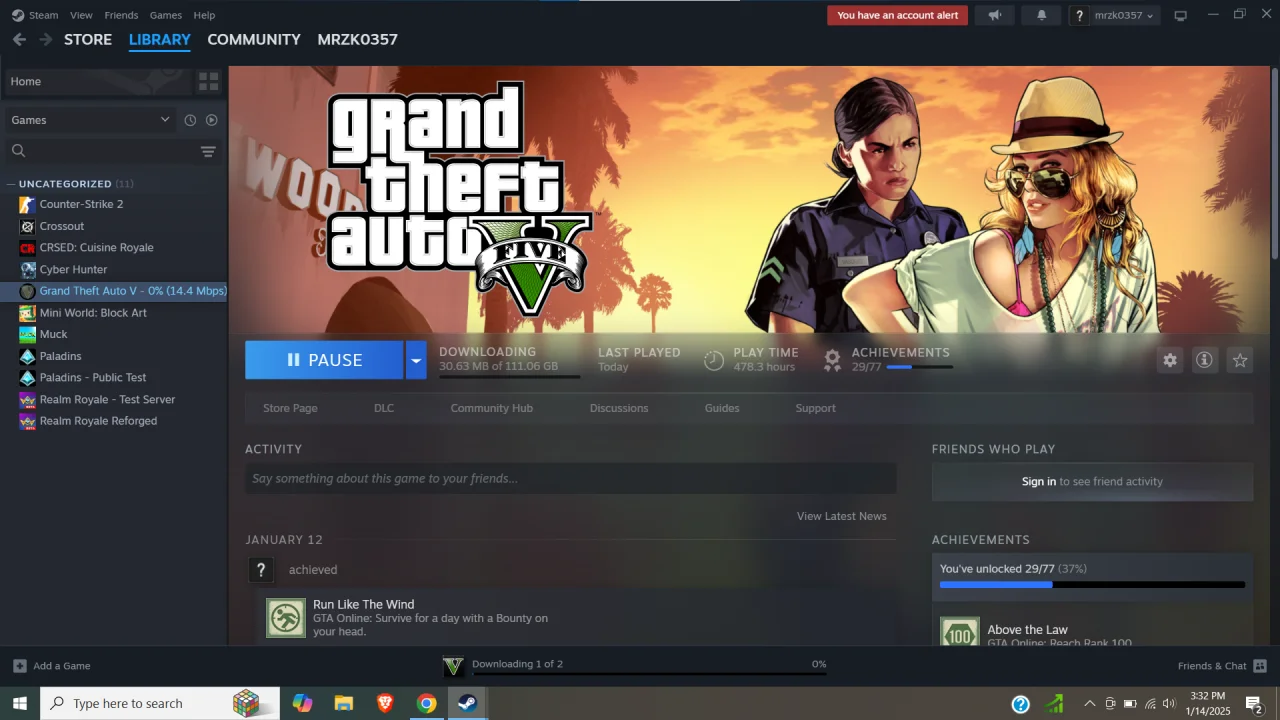Switch to Big Picture mode icon
The width and height of the screenshot is (1280, 720).
(x=1180, y=15)
